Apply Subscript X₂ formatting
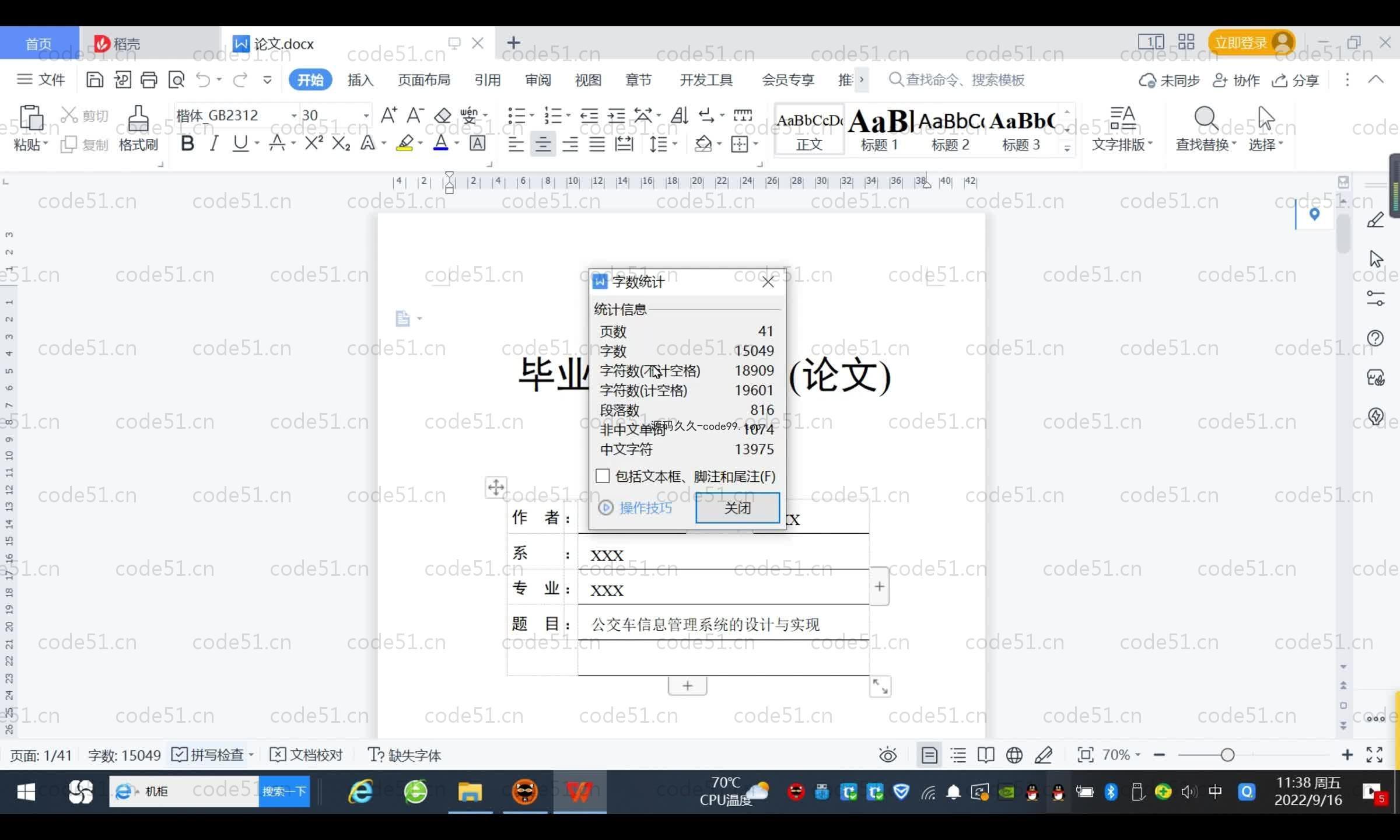Screen dimensions: 1400x840 (x=341, y=143)
